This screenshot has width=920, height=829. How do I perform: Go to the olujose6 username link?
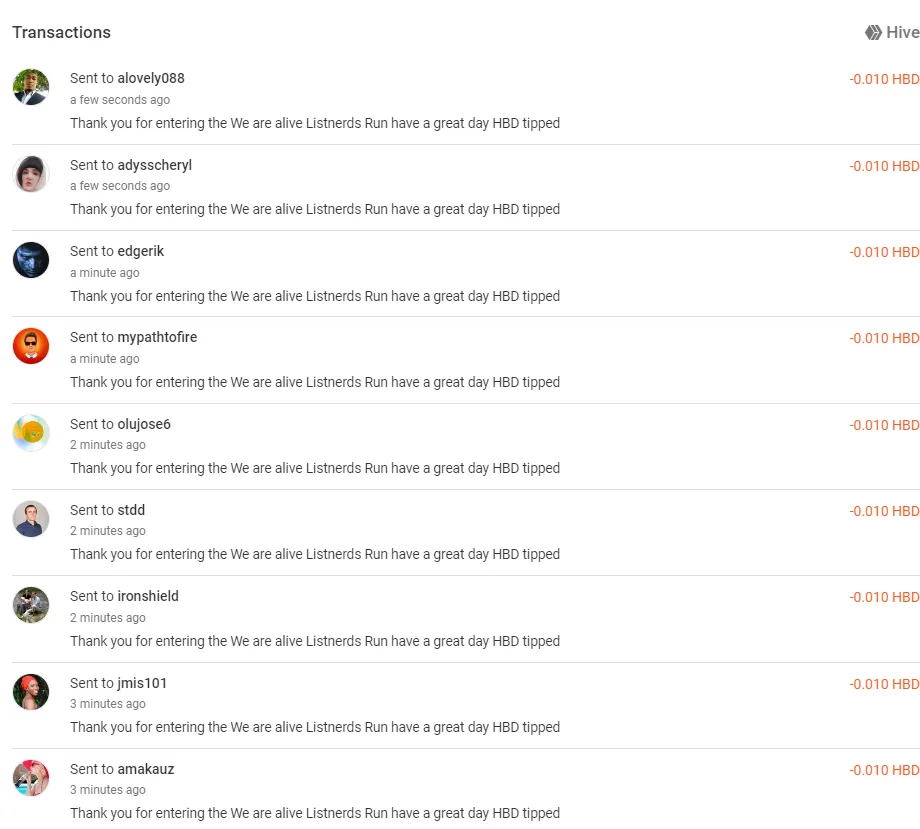[x=144, y=424]
